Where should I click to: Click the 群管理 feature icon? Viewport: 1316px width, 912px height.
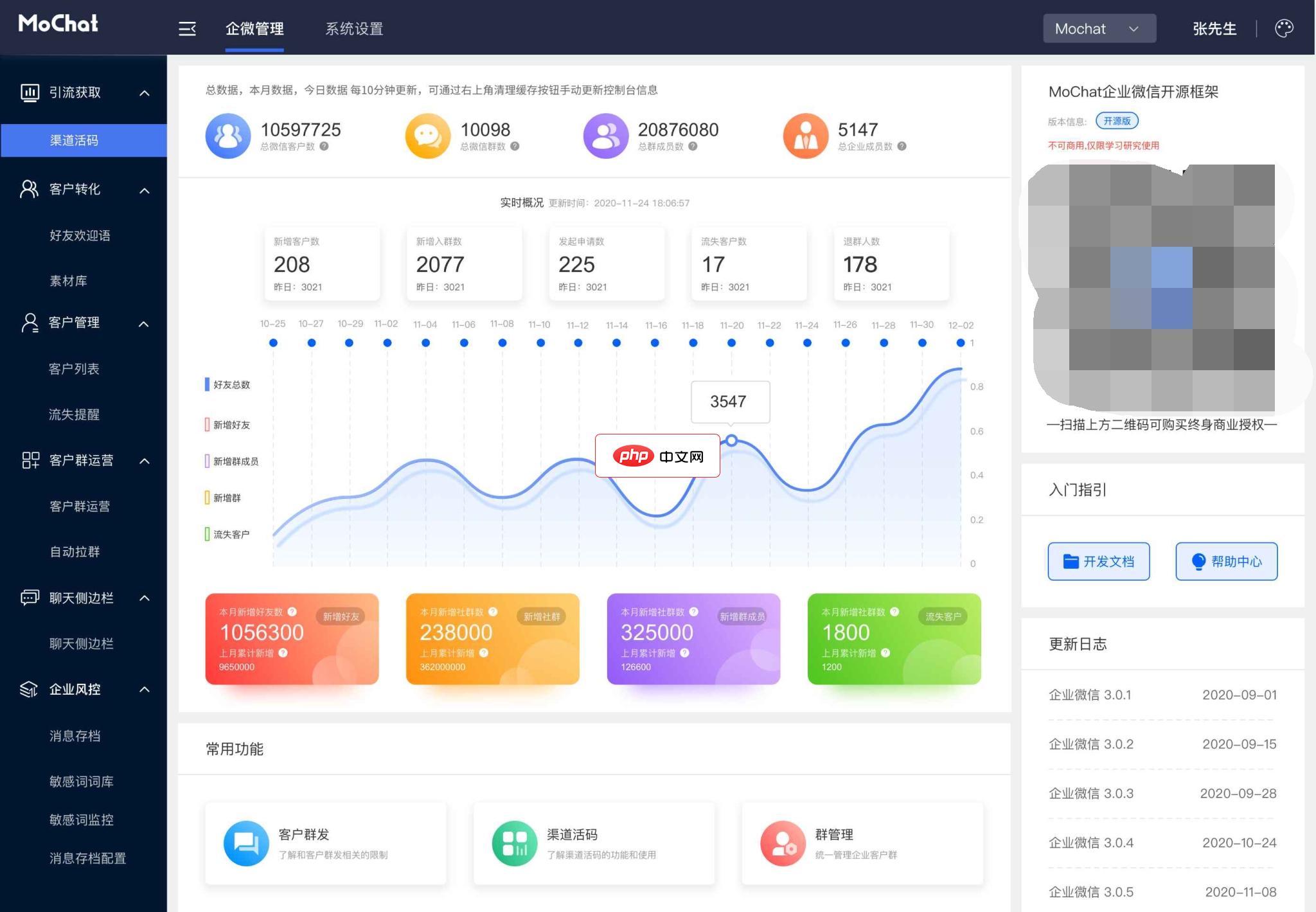[x=782, y=843]
